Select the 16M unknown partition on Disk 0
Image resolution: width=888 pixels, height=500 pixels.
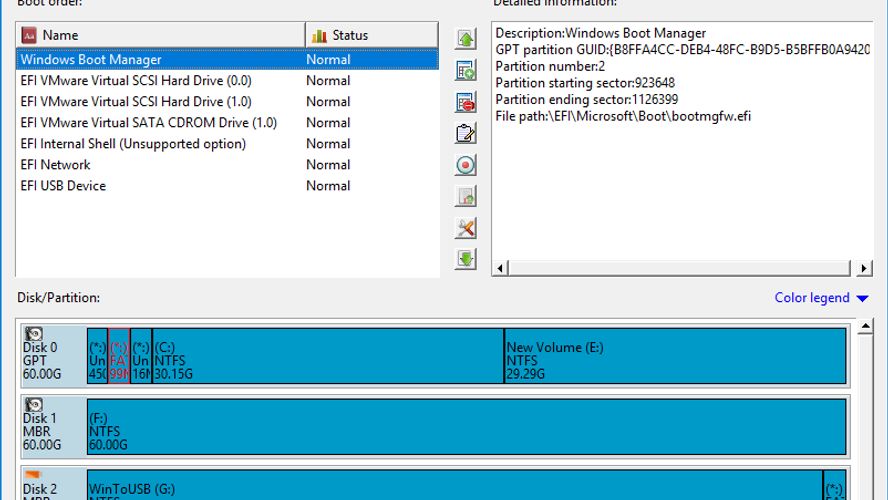pyautogui.click(x=141, y=356)
